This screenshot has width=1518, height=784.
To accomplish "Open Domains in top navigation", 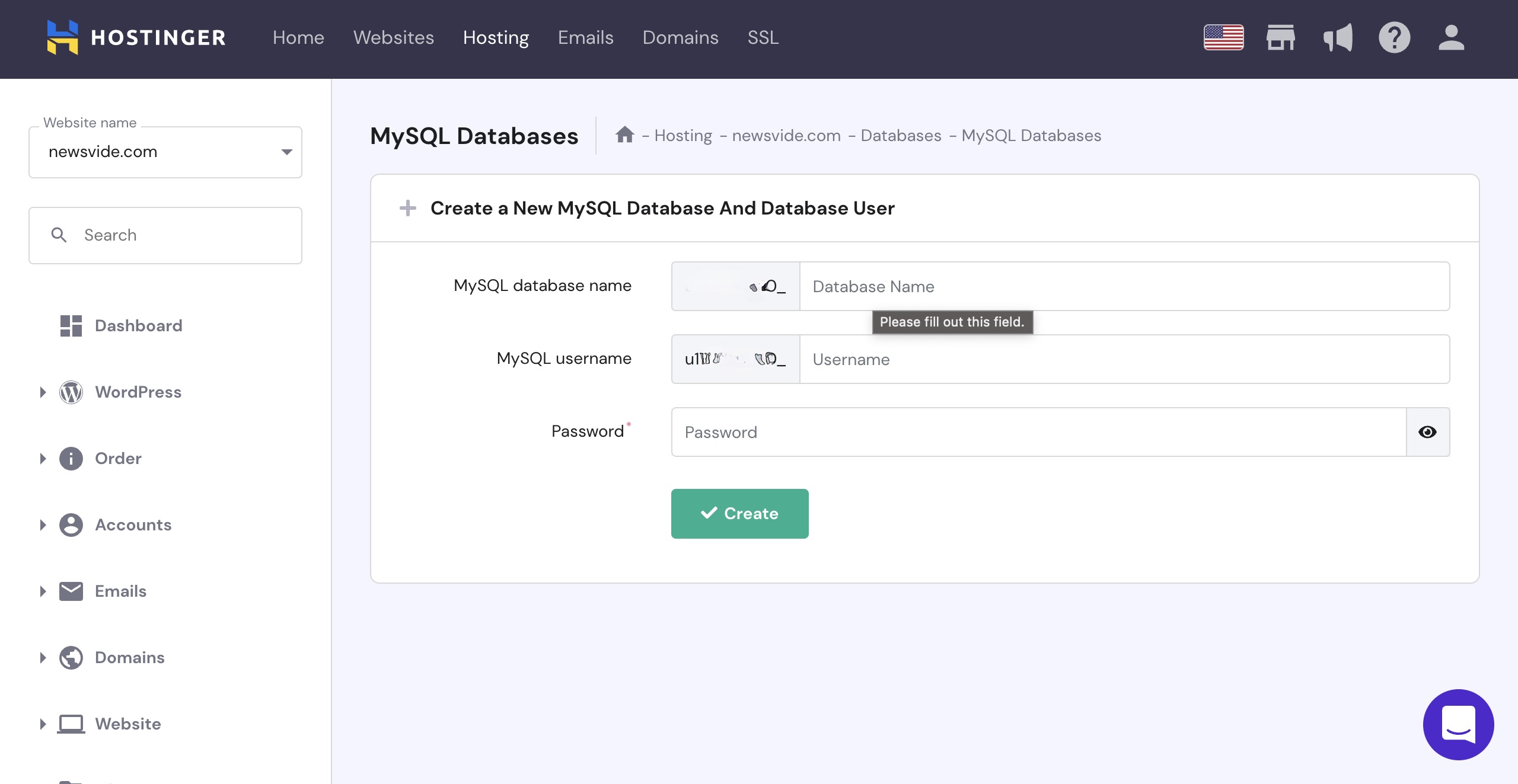I will (x=680, y=37).
